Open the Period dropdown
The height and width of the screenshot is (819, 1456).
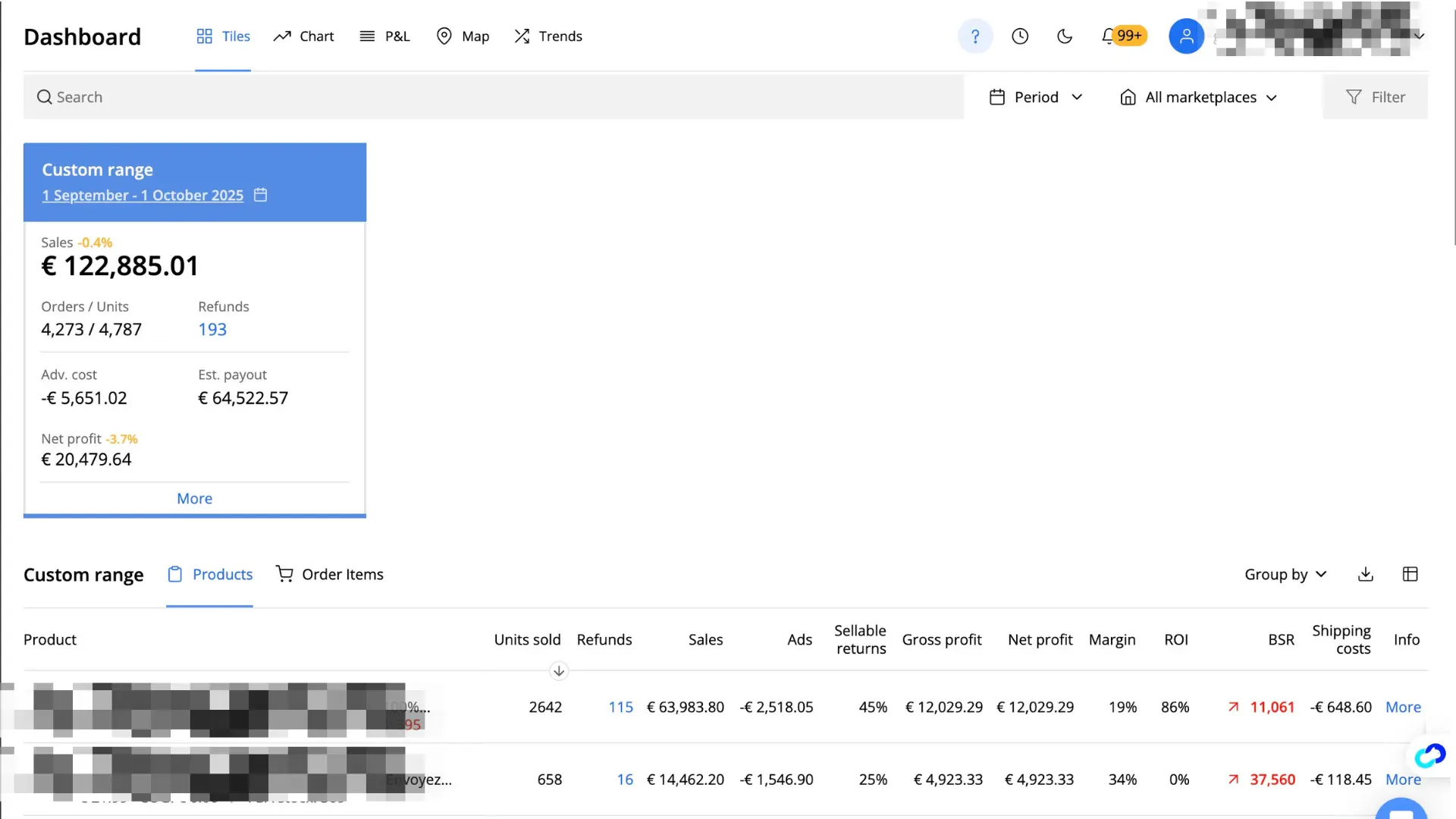point(1036,97)
